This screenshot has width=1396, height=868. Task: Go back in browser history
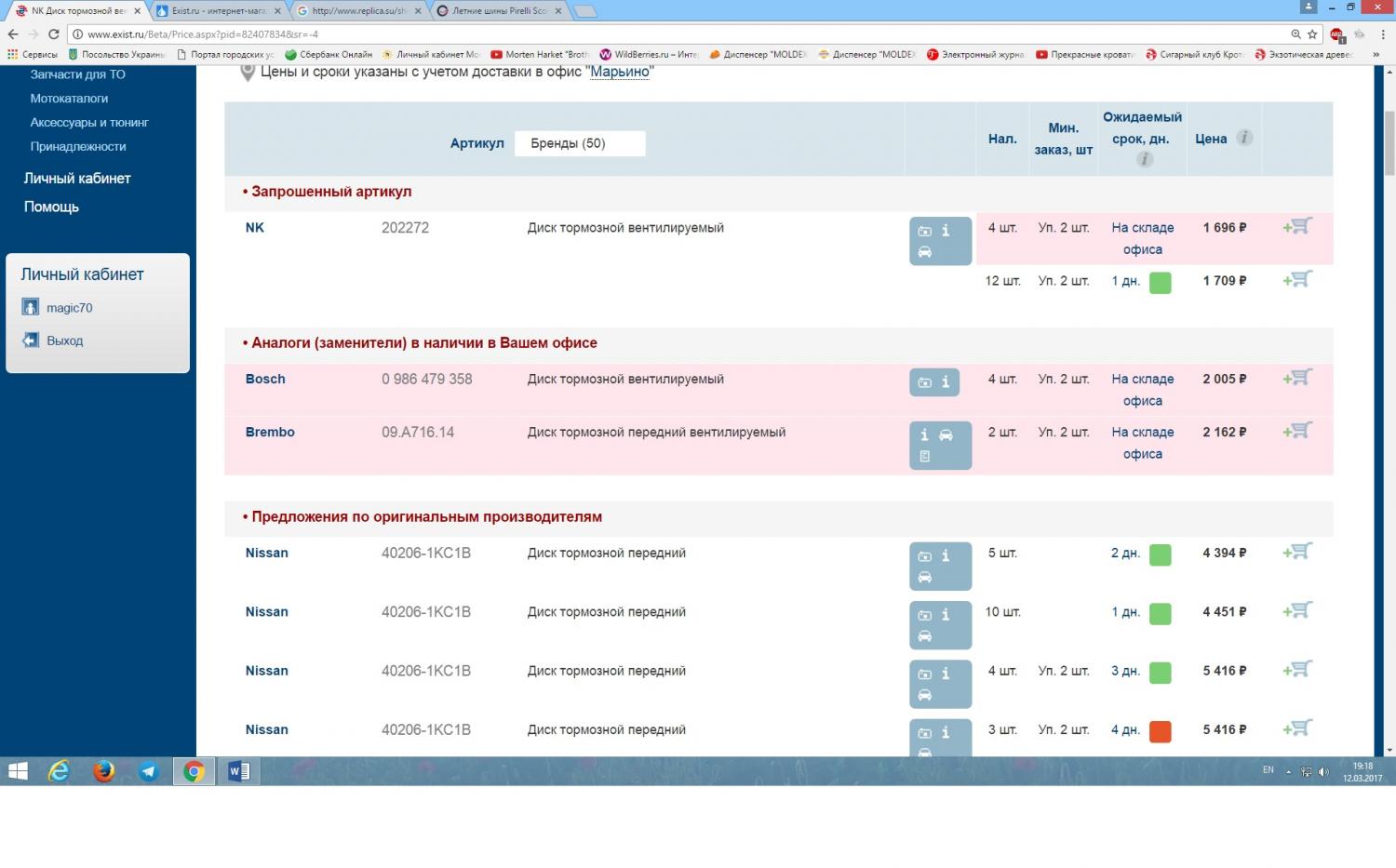(x=12, y=34)
